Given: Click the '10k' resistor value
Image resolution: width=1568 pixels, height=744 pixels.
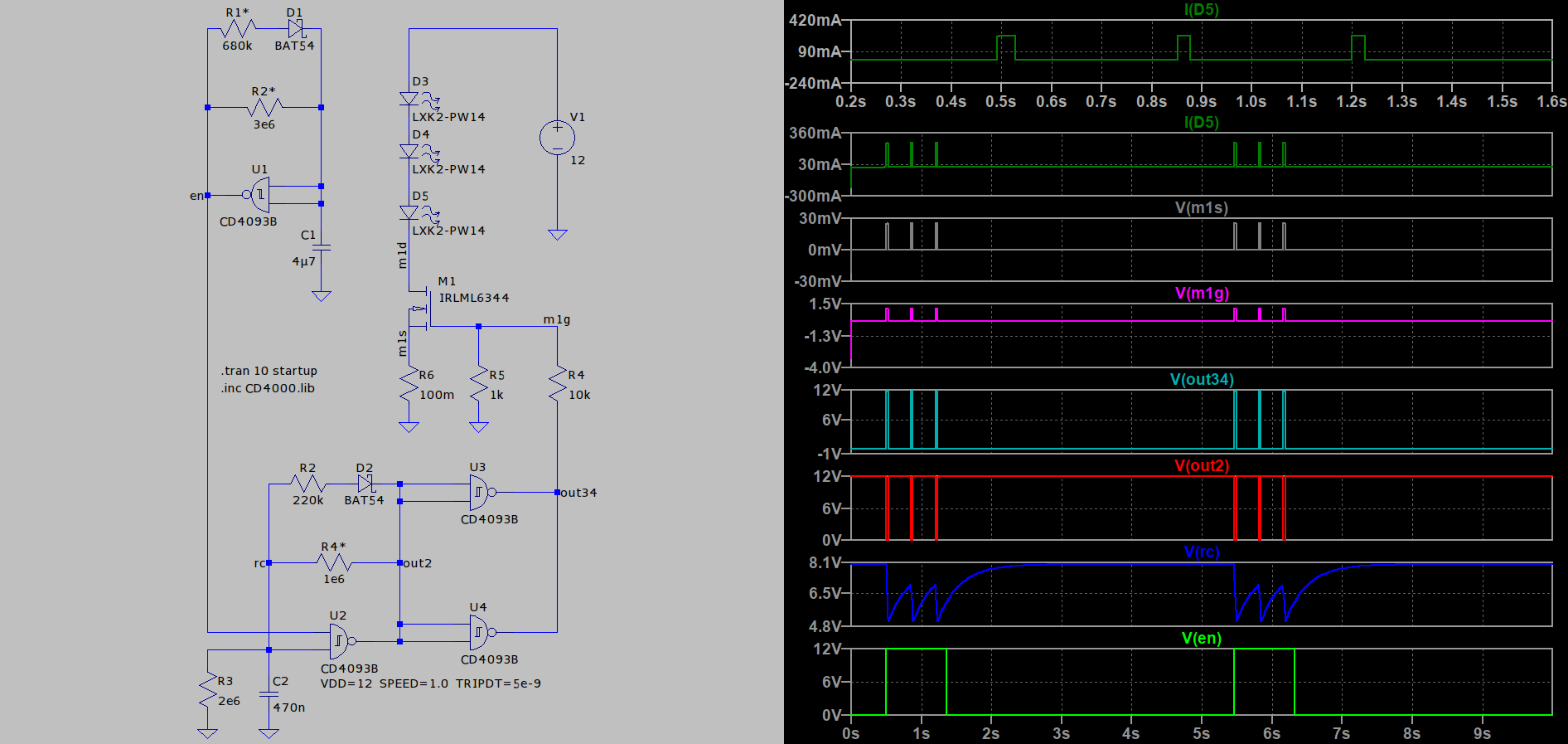Looking at the screenshot, I should [580, 395].
